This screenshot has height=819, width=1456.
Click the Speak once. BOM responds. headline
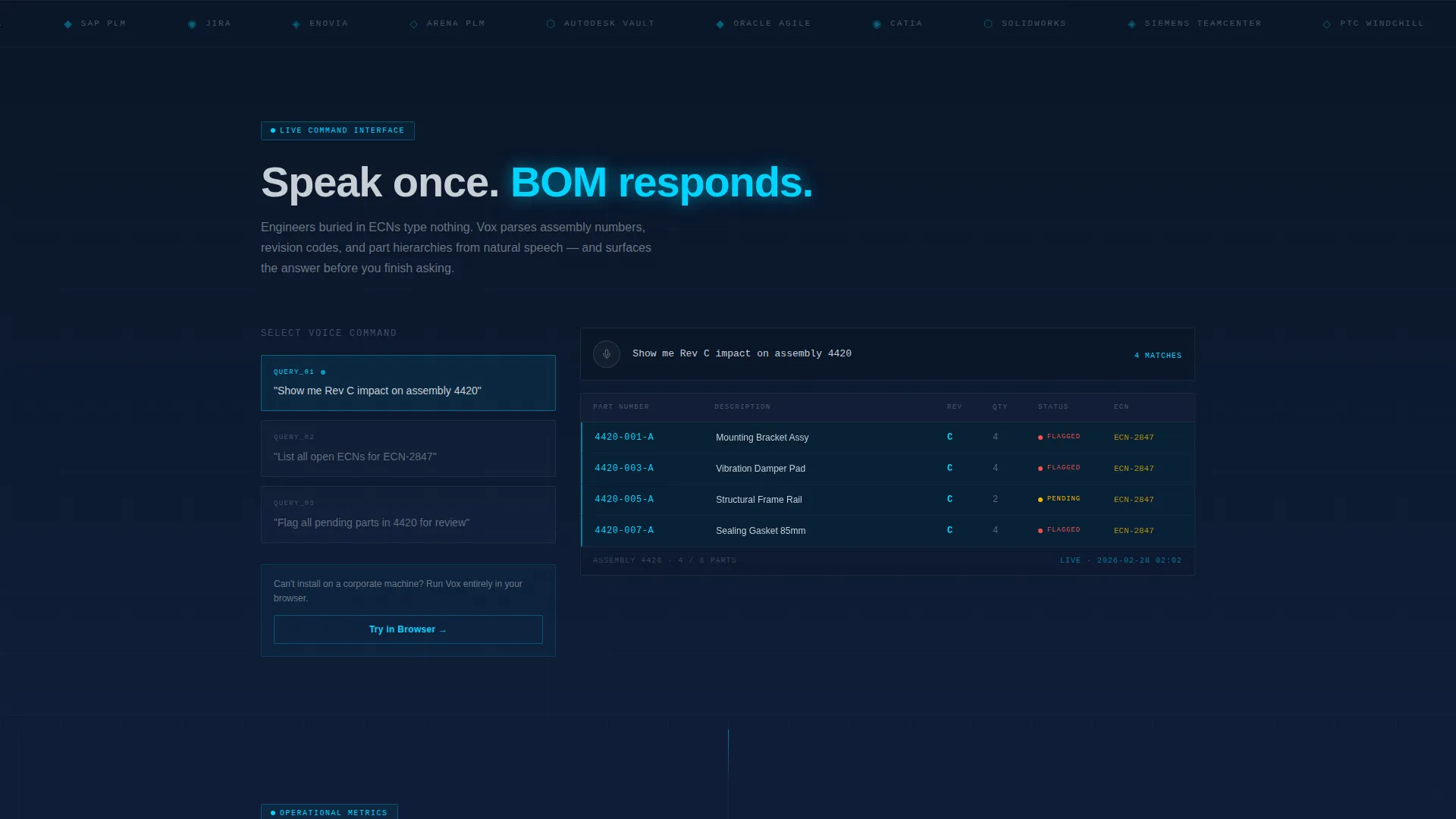pyautogui.click(x=537, y=183)
